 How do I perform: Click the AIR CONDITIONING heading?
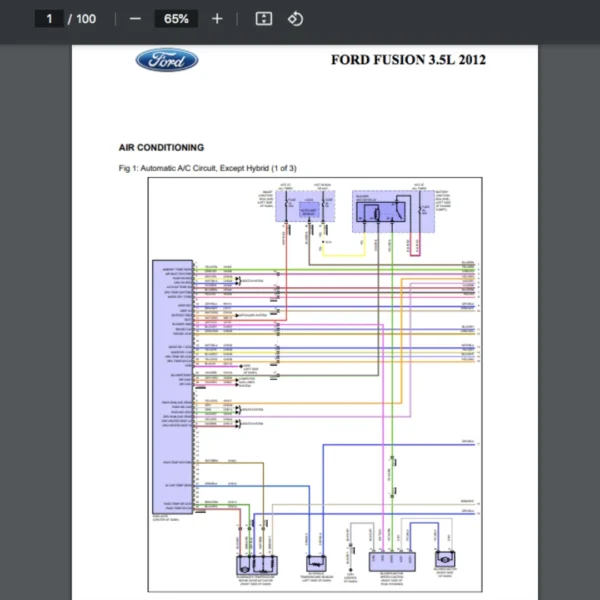pos(161,147)
